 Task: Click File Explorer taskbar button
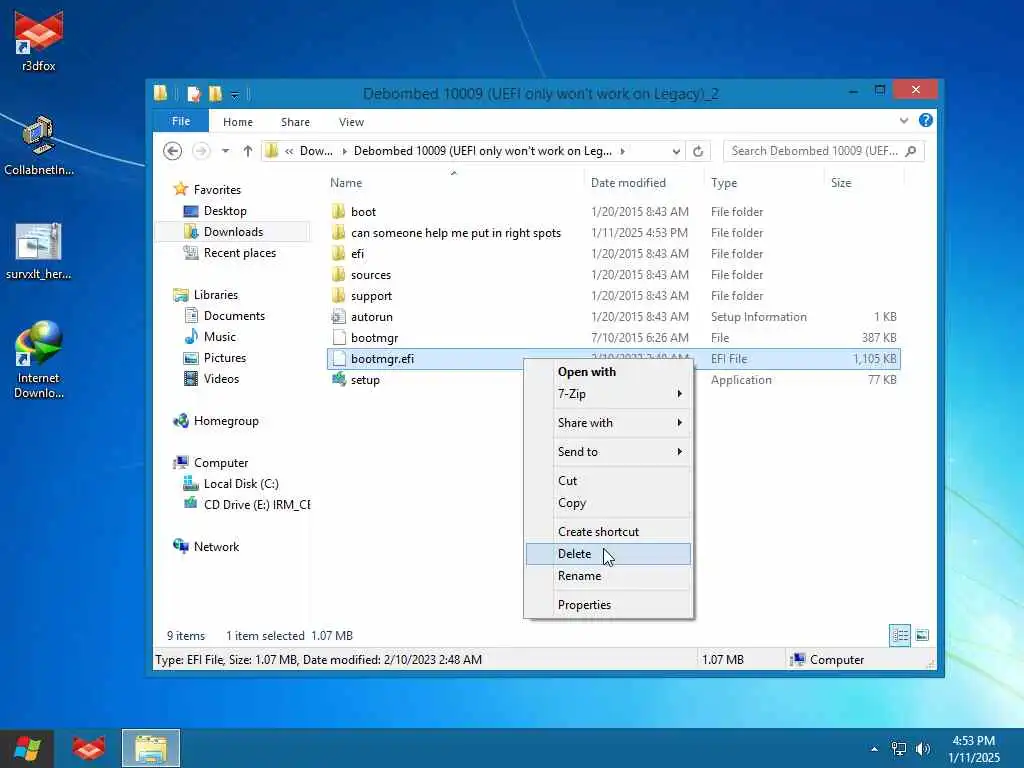[x=151, y=748]
